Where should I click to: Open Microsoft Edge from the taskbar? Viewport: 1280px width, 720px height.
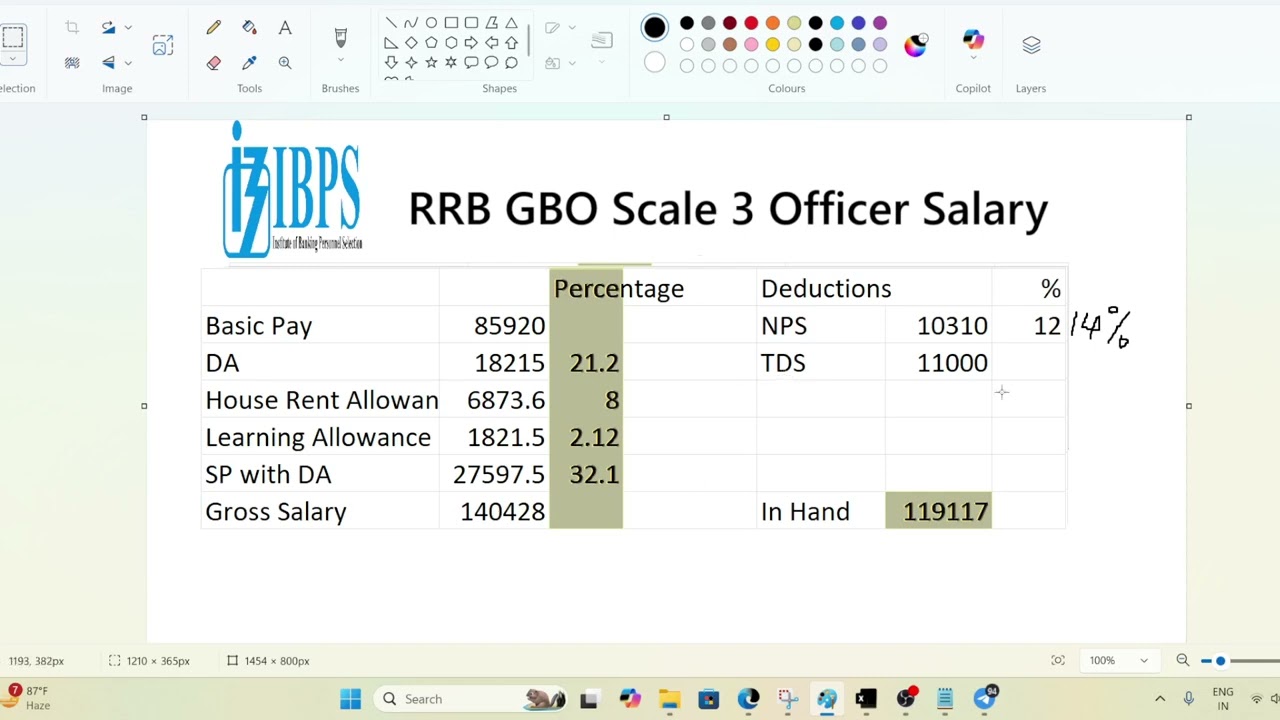click(x=748, y=699)
